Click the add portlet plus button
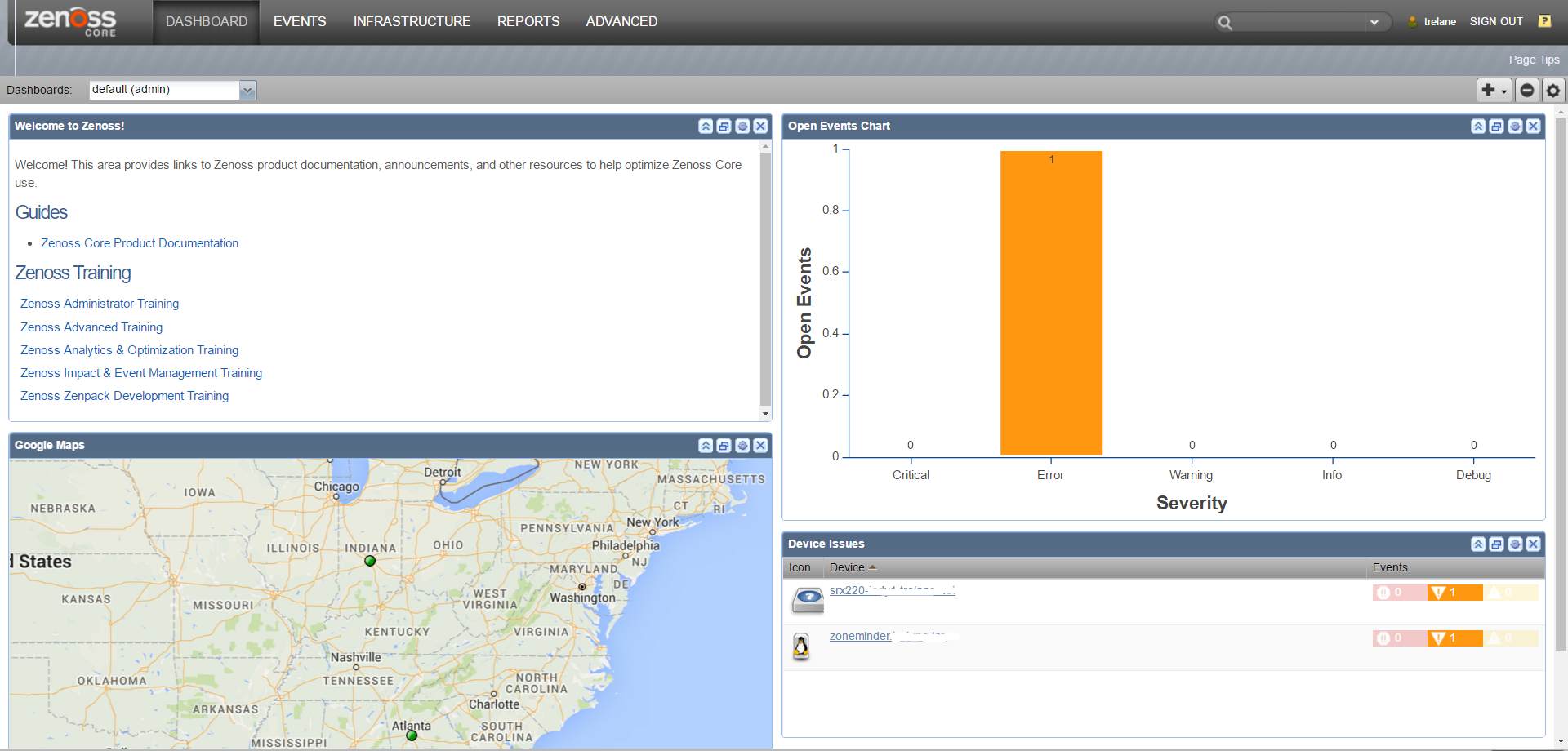The height and width of the screenshot is (751, 1568). [x=1494, y=90]
